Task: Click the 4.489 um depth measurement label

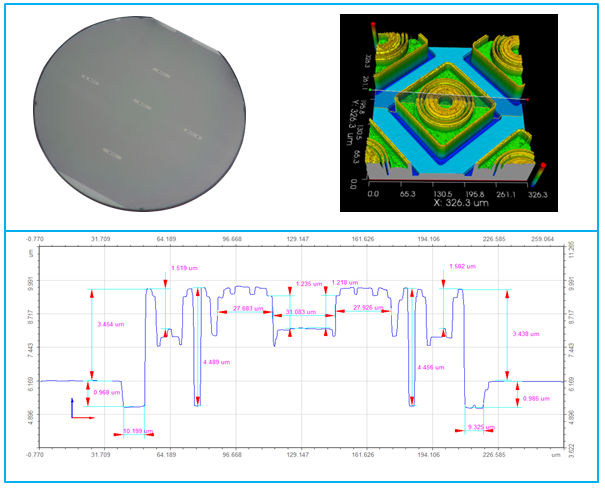Action: tap(217, 360)
